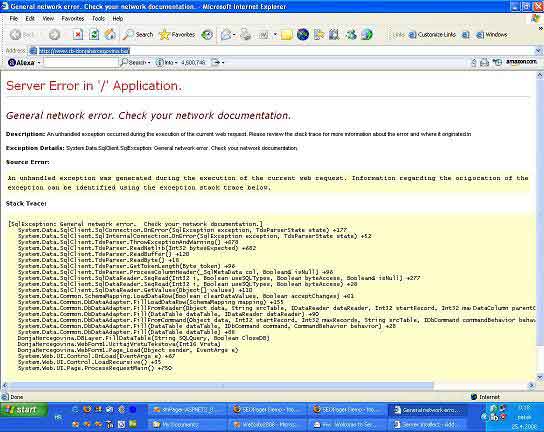
Task: Click the 'Source Error:' label
Action: click(28, 162)
